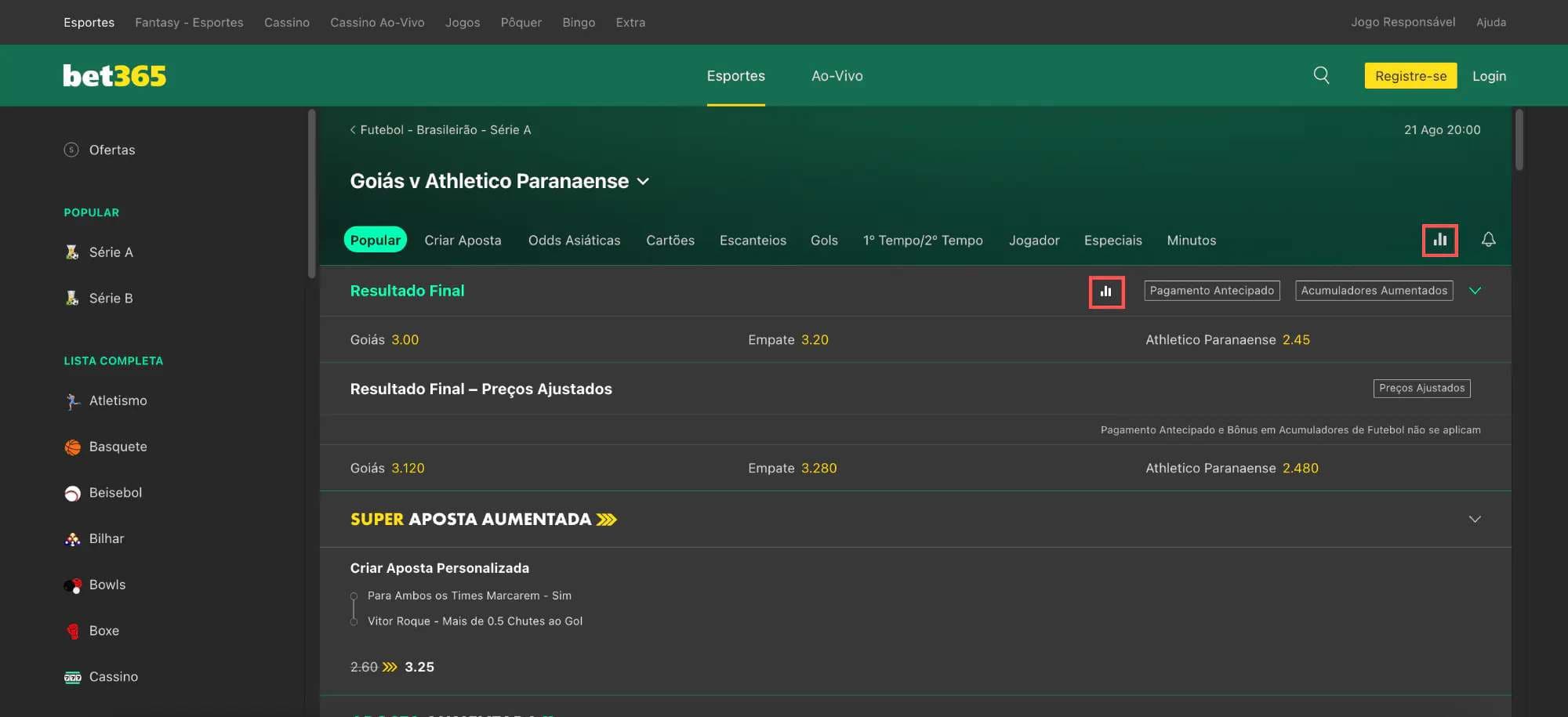1568x717 pixels.
Task: Bet on Empate at 3.20
Action: click(x=788, y=340)
